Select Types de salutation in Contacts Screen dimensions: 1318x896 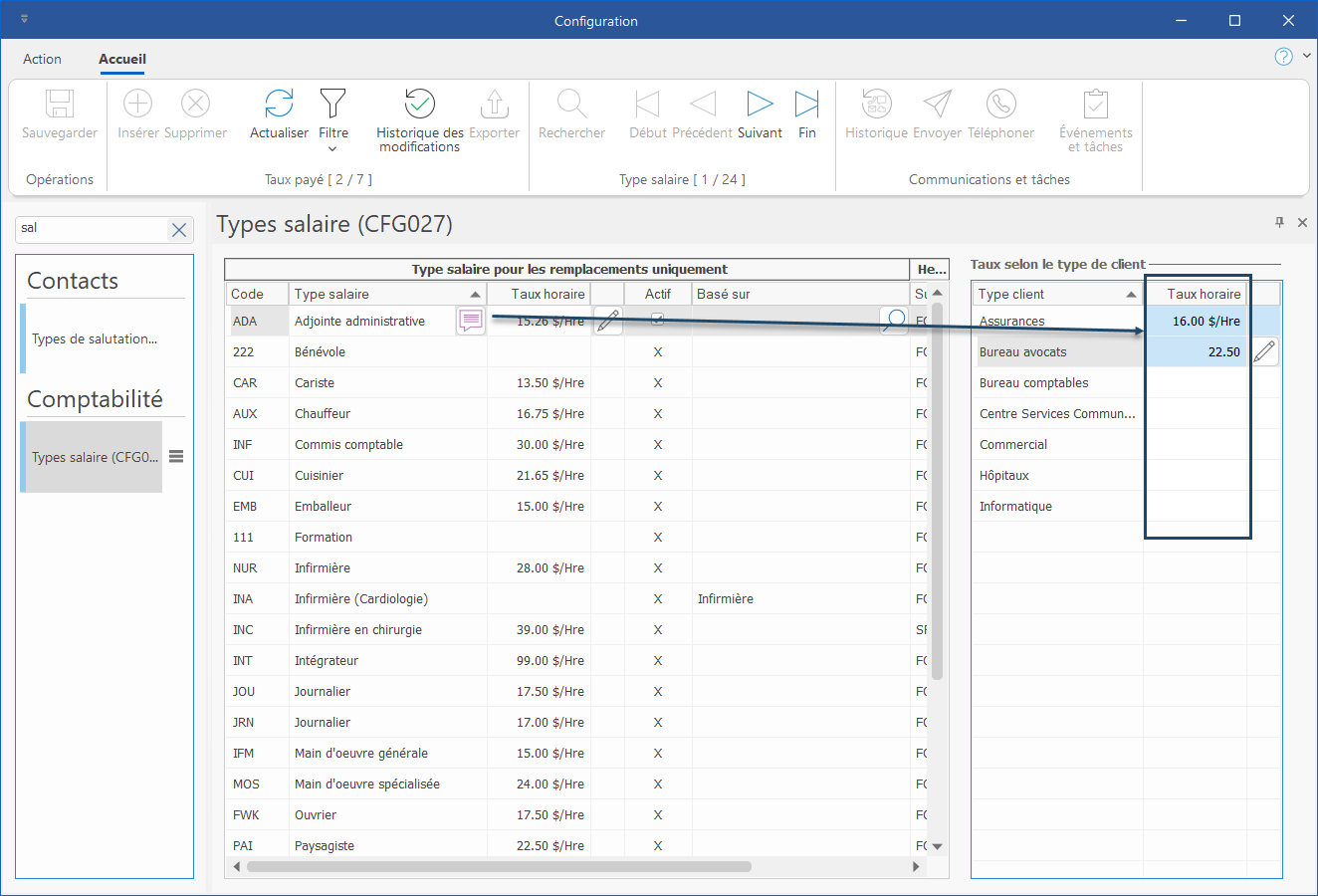[95, 338]
